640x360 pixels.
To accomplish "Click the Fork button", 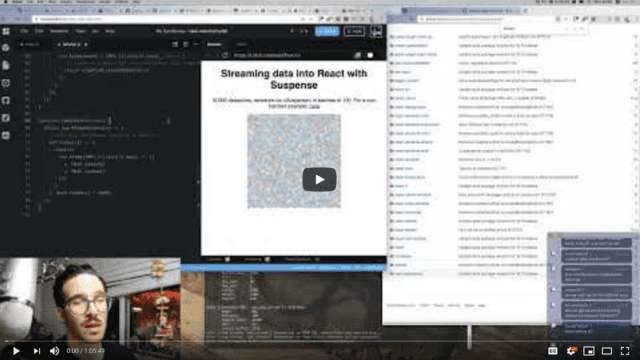I will [354, 31].
